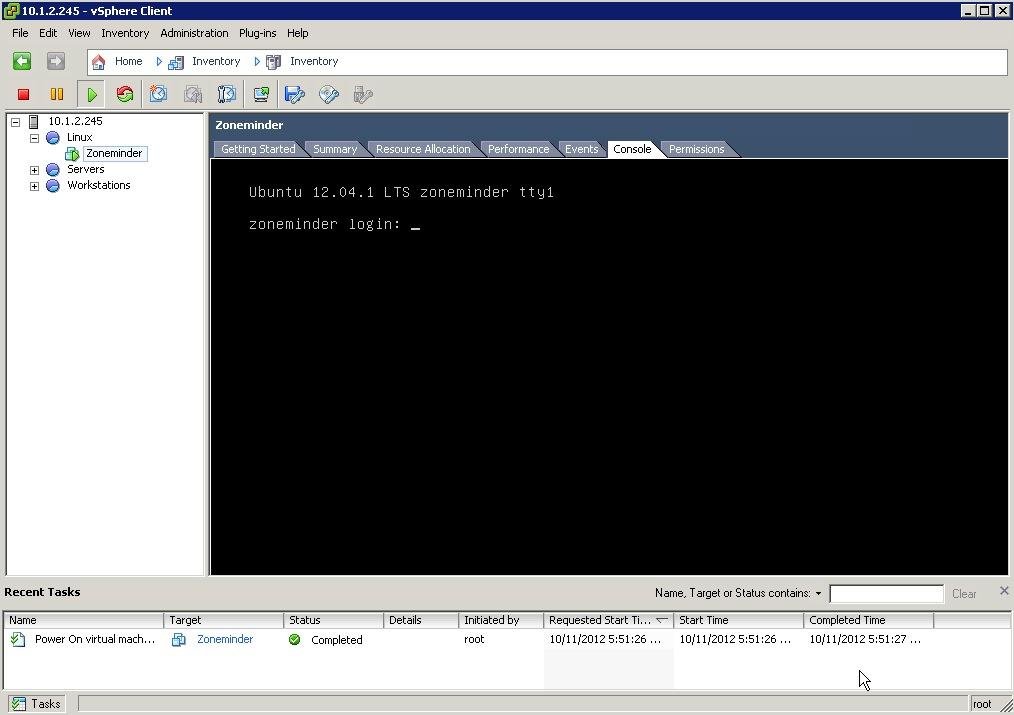Click the Servers resource pool icon
This screenshot has height=715, width=1014.
pos(53,169)
